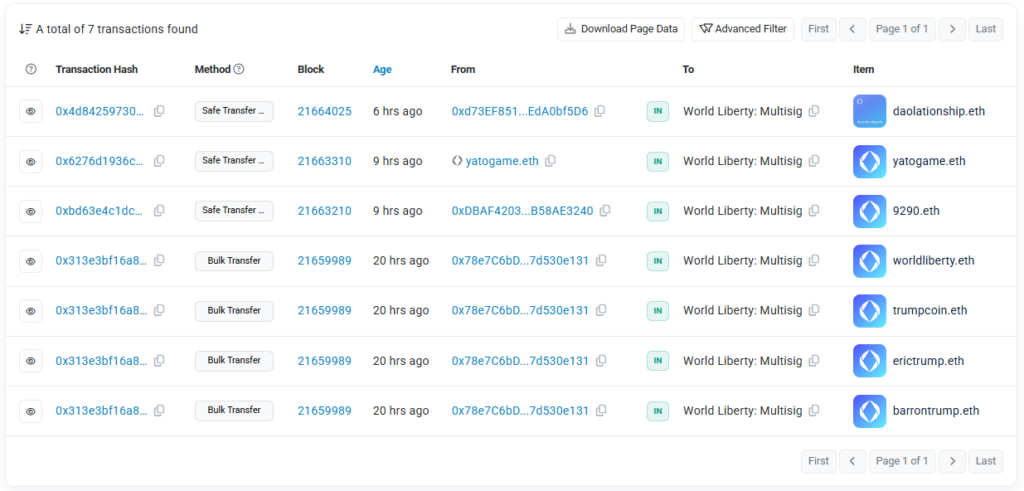Open block 21664025

click(x=325, y=112)
